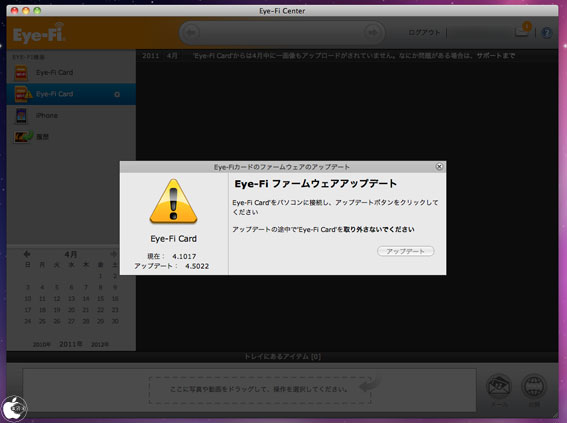Select 2010年 in year selector
Image resolution: width=567 pixels, height=423 pixels.
coord(42,345)
